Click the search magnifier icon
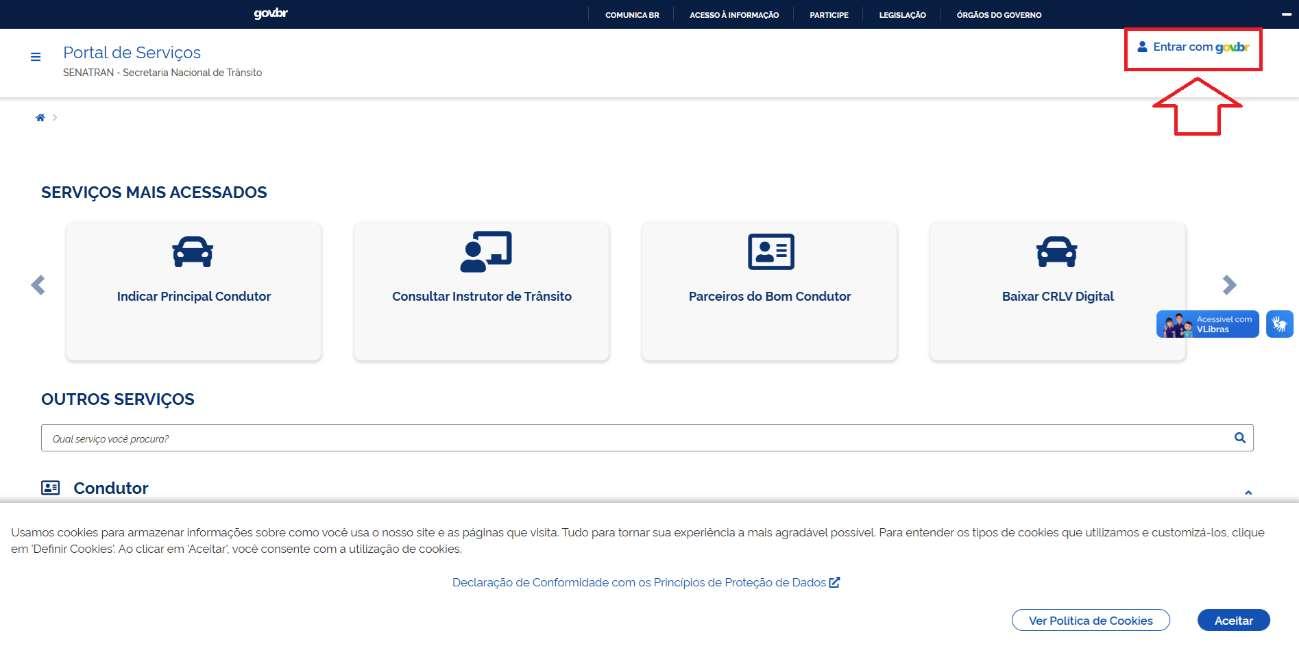Image resolution: width=1299 pixels, height=646 pixels. (x=1239, y=437)
